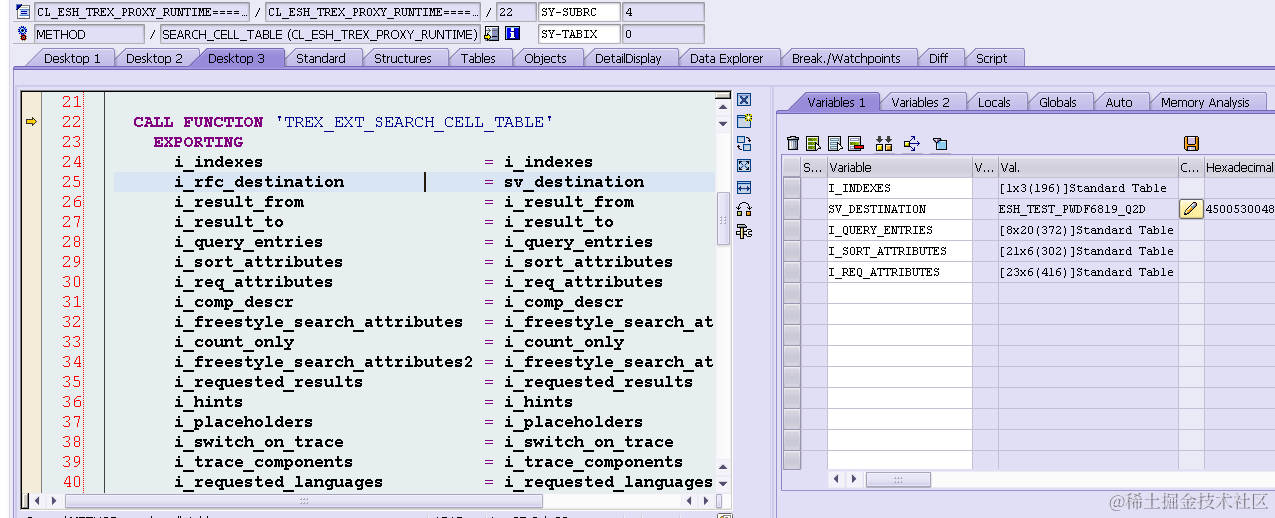
Task: Click the orange save diskette icon
Action: (1191, 144)
